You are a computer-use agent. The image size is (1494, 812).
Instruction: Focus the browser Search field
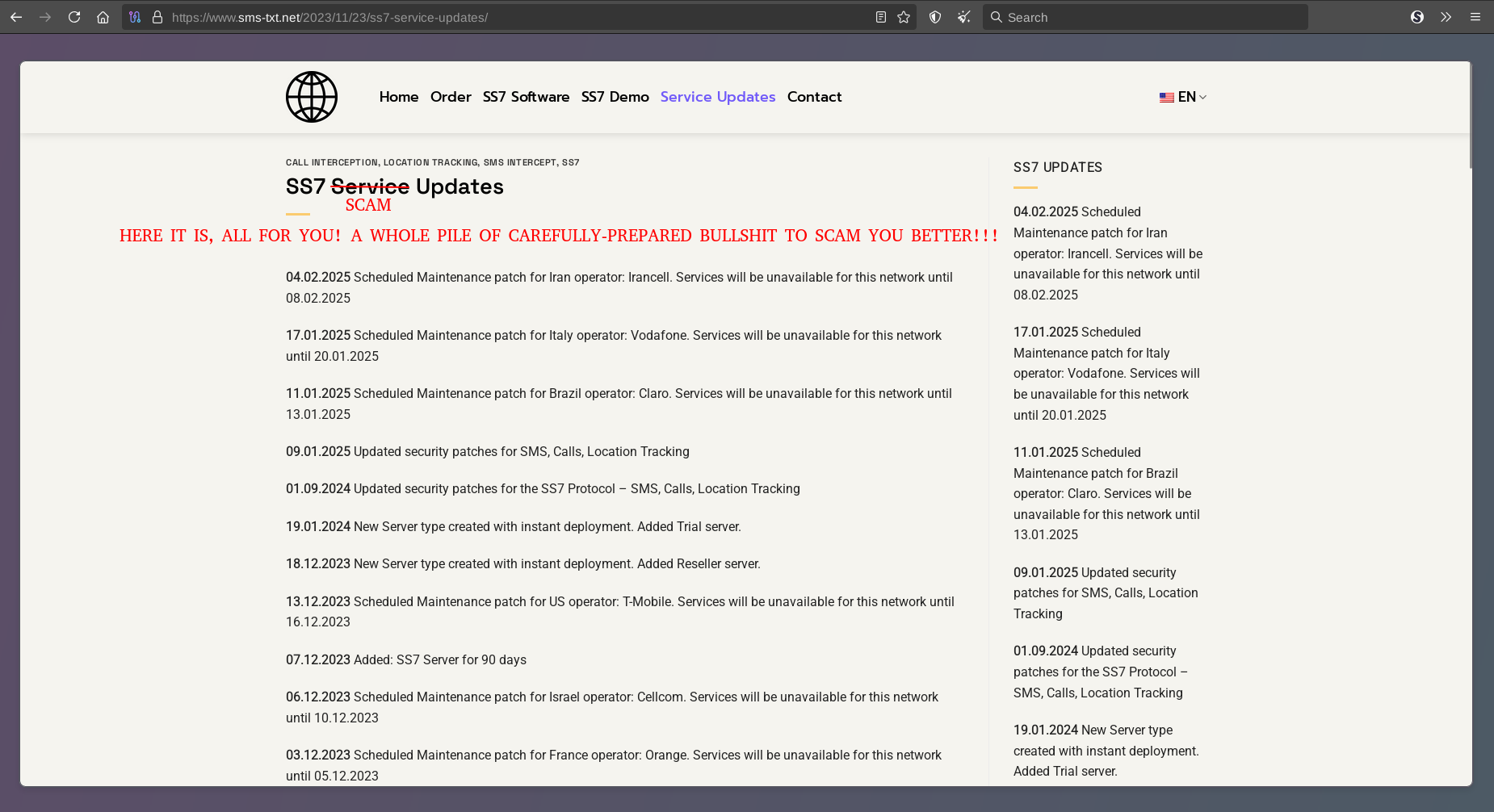tap(1145, 17)
